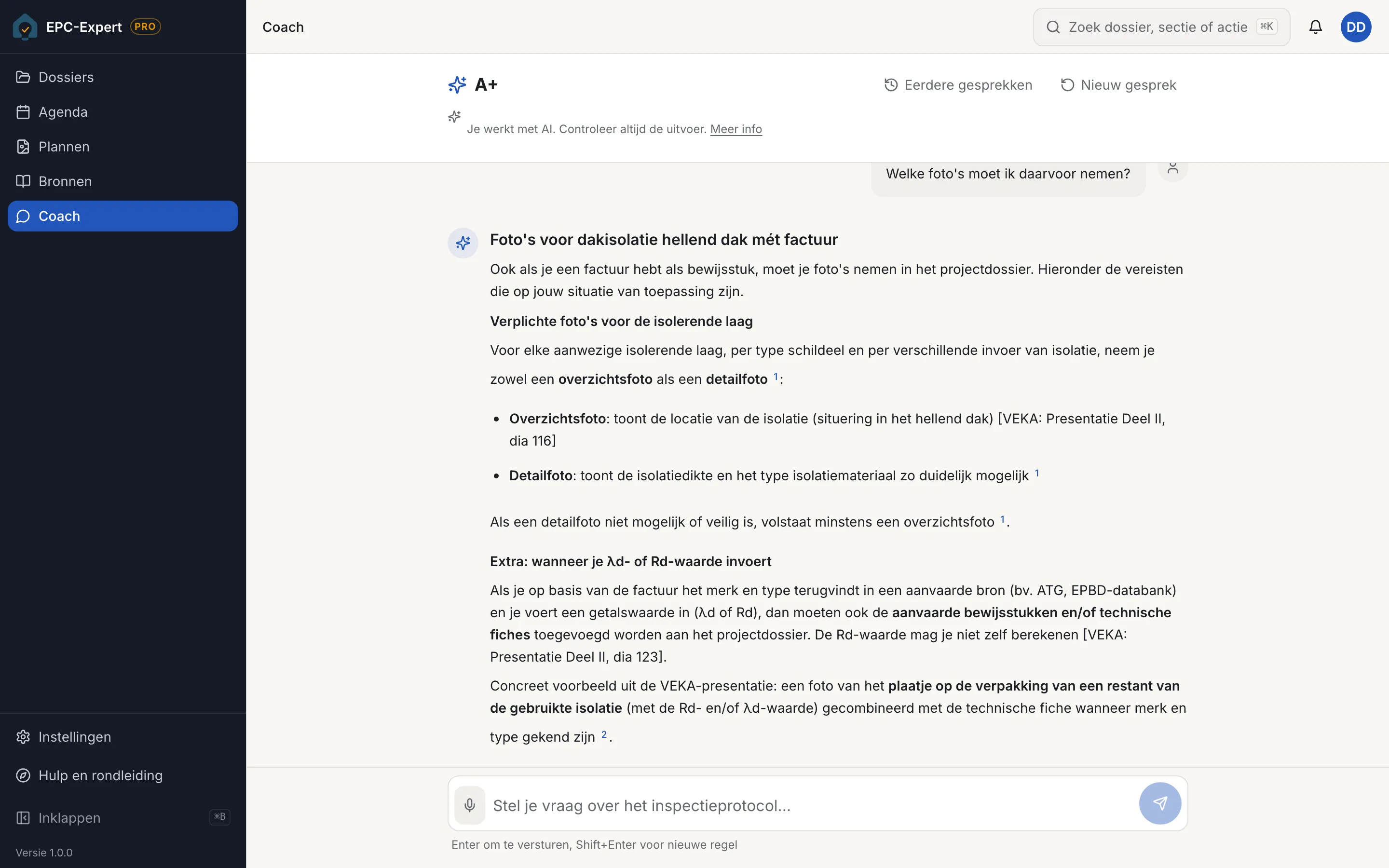Open Bronnen in the sidebar
1389x868 pixels.
[123, 181]
